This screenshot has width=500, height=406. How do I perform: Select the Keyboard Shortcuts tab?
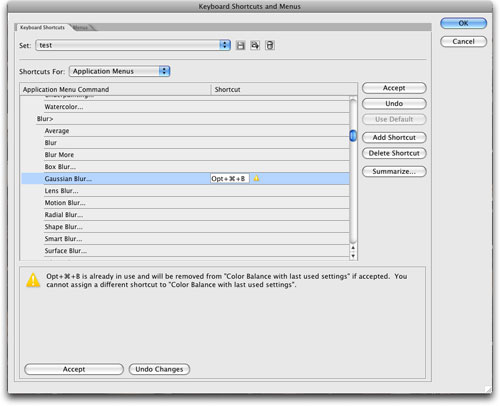click(x=42, y=27)
